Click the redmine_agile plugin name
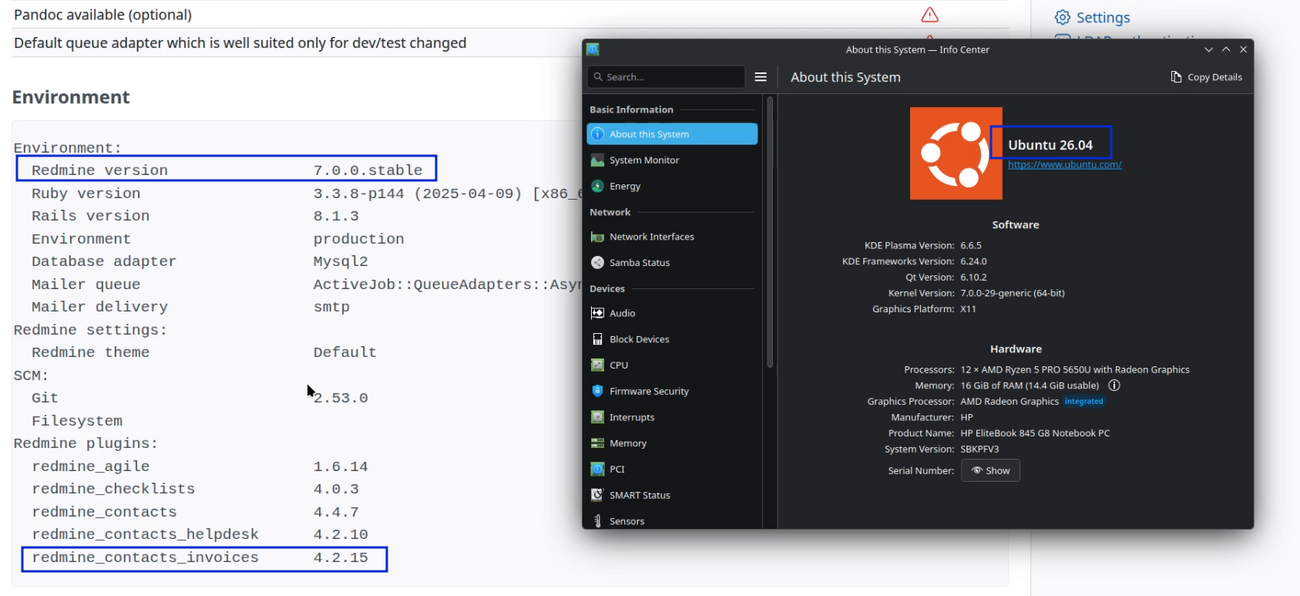 tap(91, 466)
